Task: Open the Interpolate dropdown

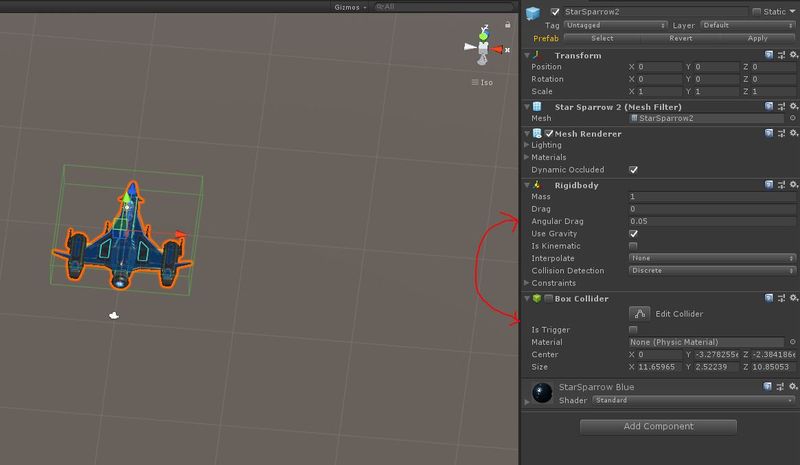Action: [x=712, y=258]
